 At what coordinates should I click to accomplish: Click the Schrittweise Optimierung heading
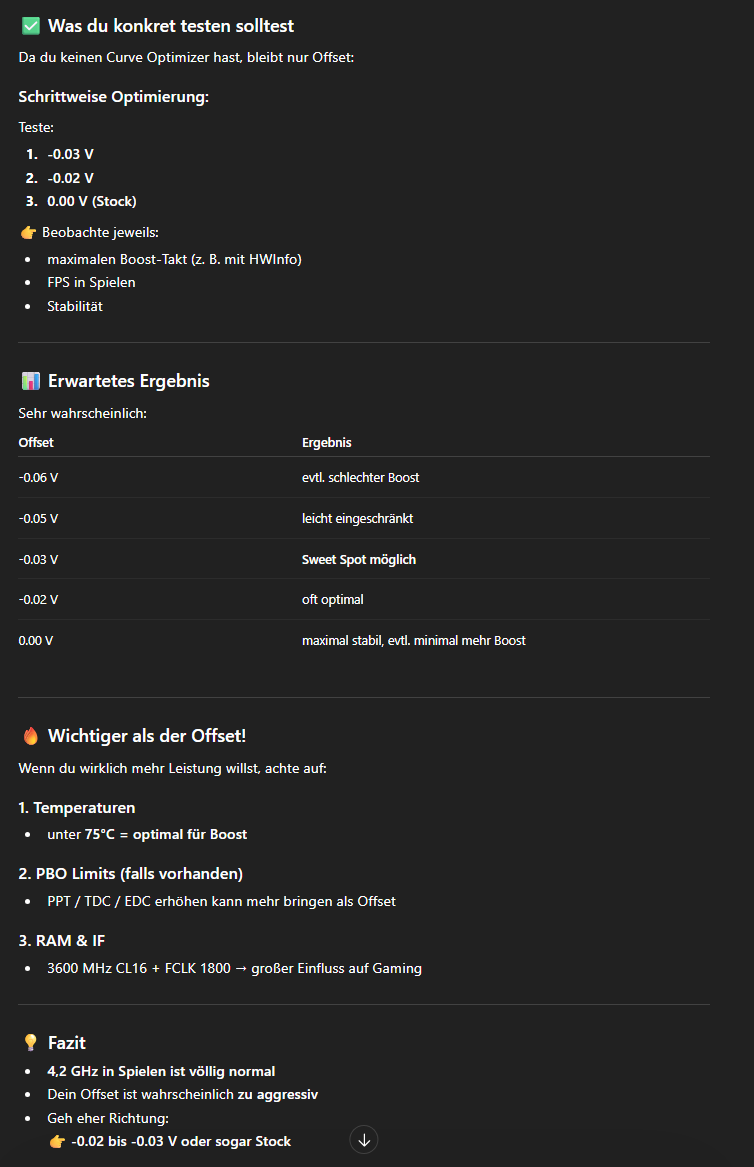coord(113,97)
